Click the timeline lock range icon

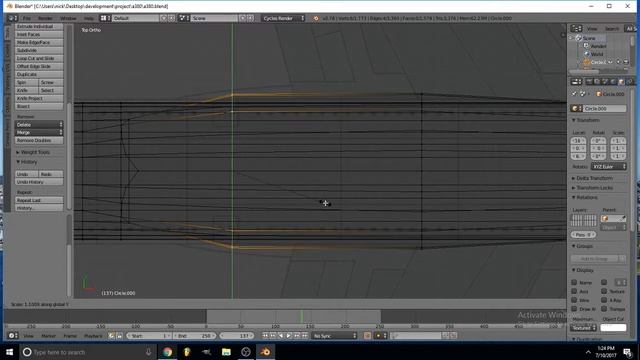click(x=119, y=336)
